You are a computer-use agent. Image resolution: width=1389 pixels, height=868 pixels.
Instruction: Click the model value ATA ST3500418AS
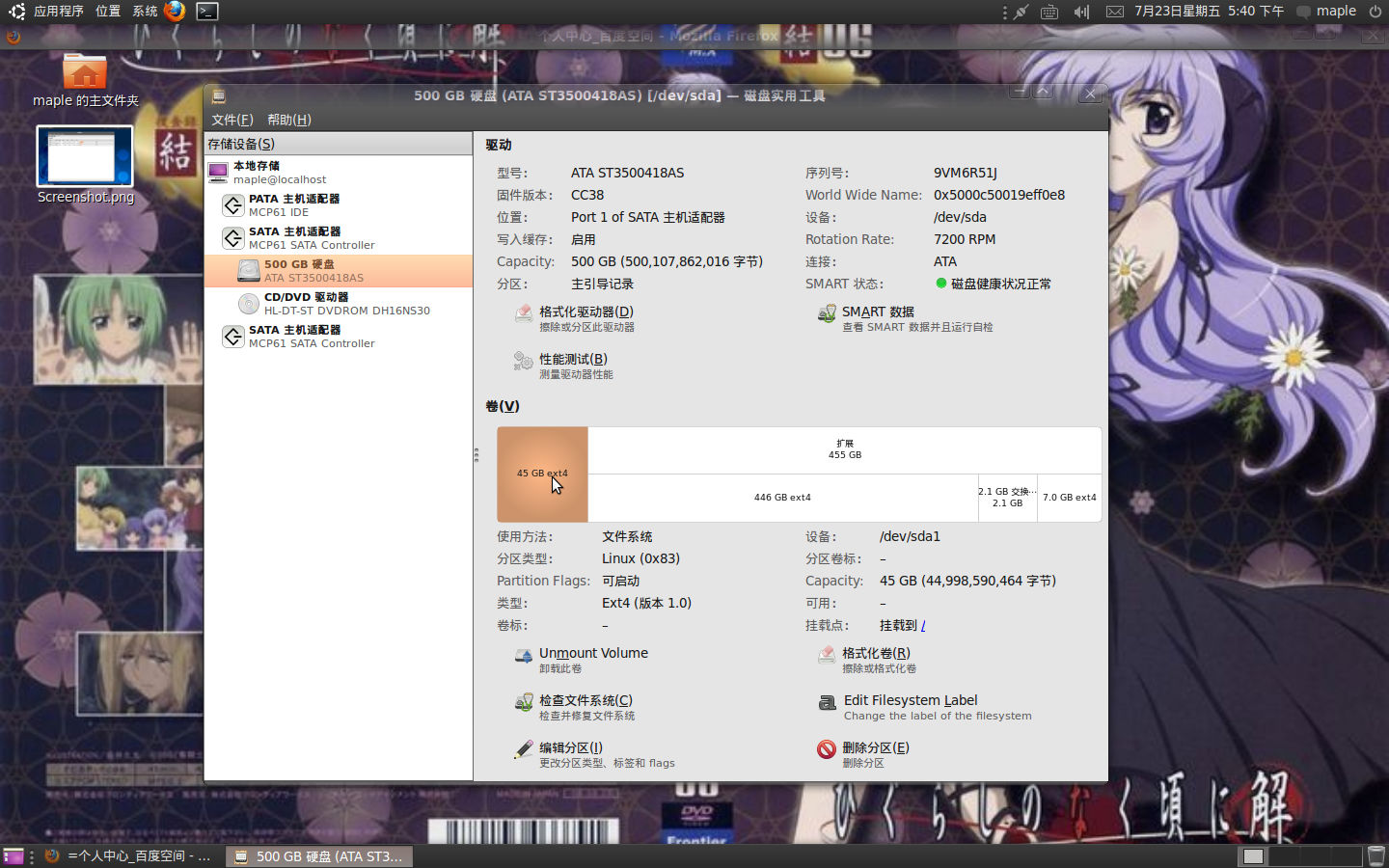pyautogui.click(x=628, y=174)
